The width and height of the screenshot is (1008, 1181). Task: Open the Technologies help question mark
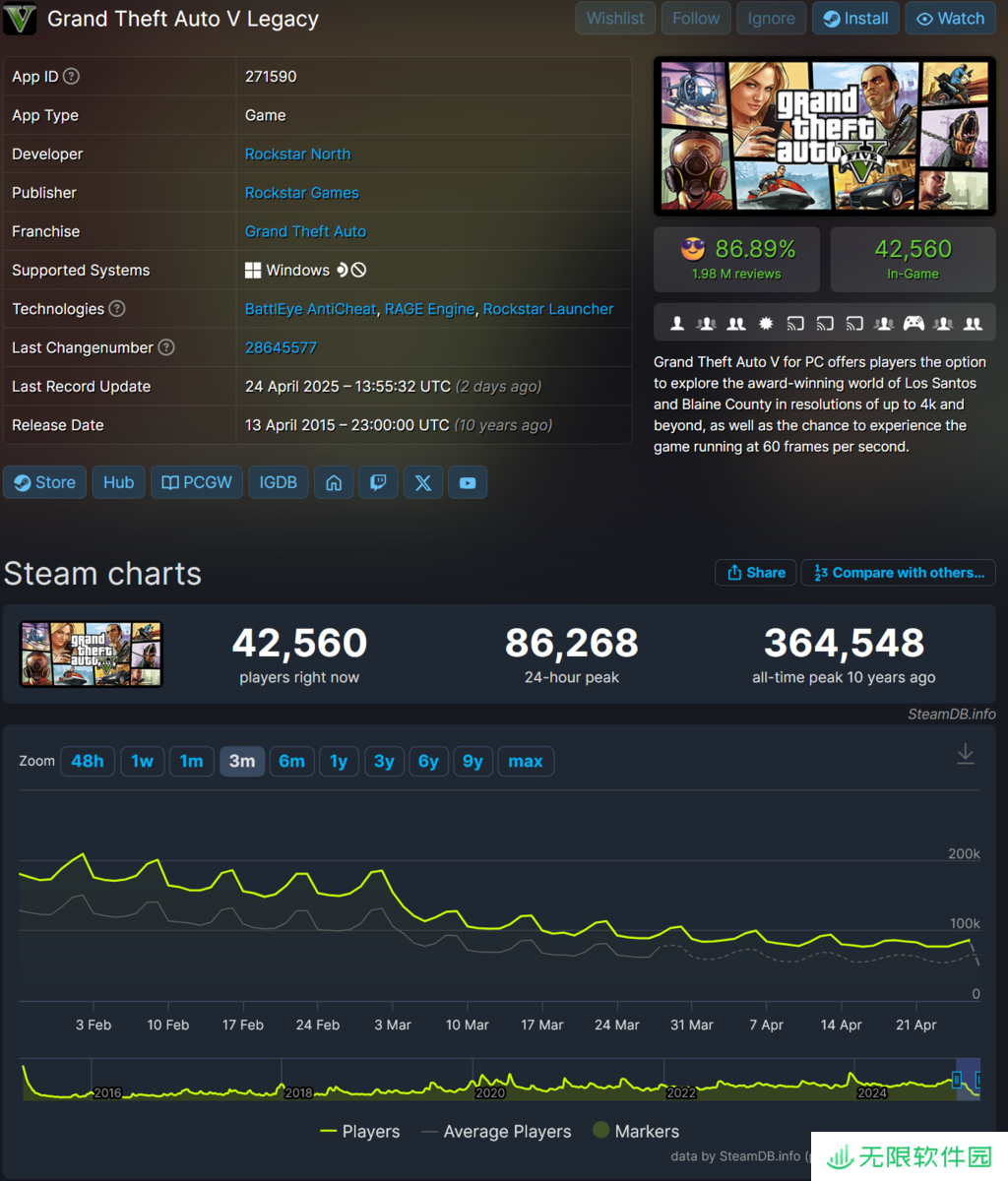click(116, 308)
